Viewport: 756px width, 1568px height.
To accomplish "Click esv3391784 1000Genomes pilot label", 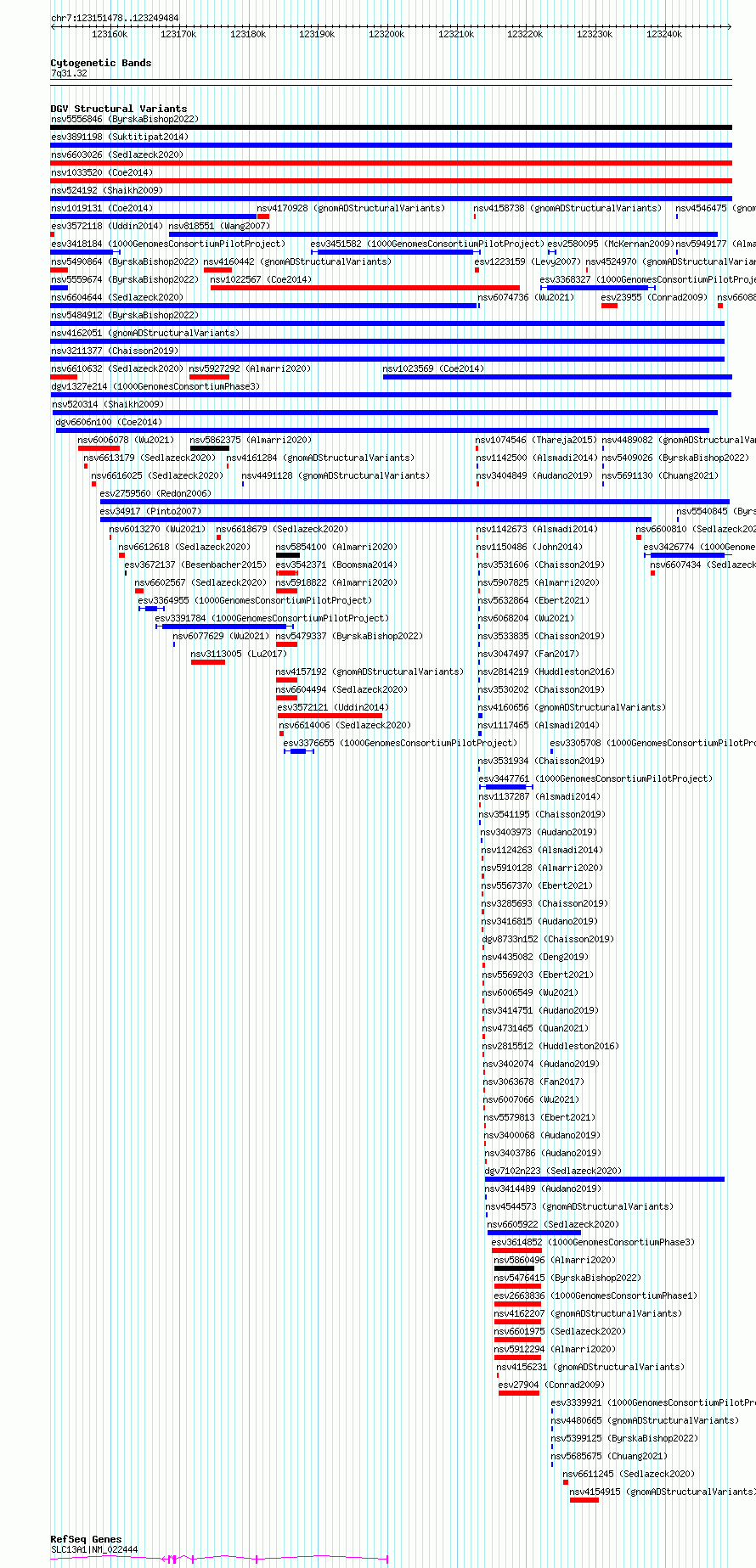I will pyautogui.click(x=272, y=618).
